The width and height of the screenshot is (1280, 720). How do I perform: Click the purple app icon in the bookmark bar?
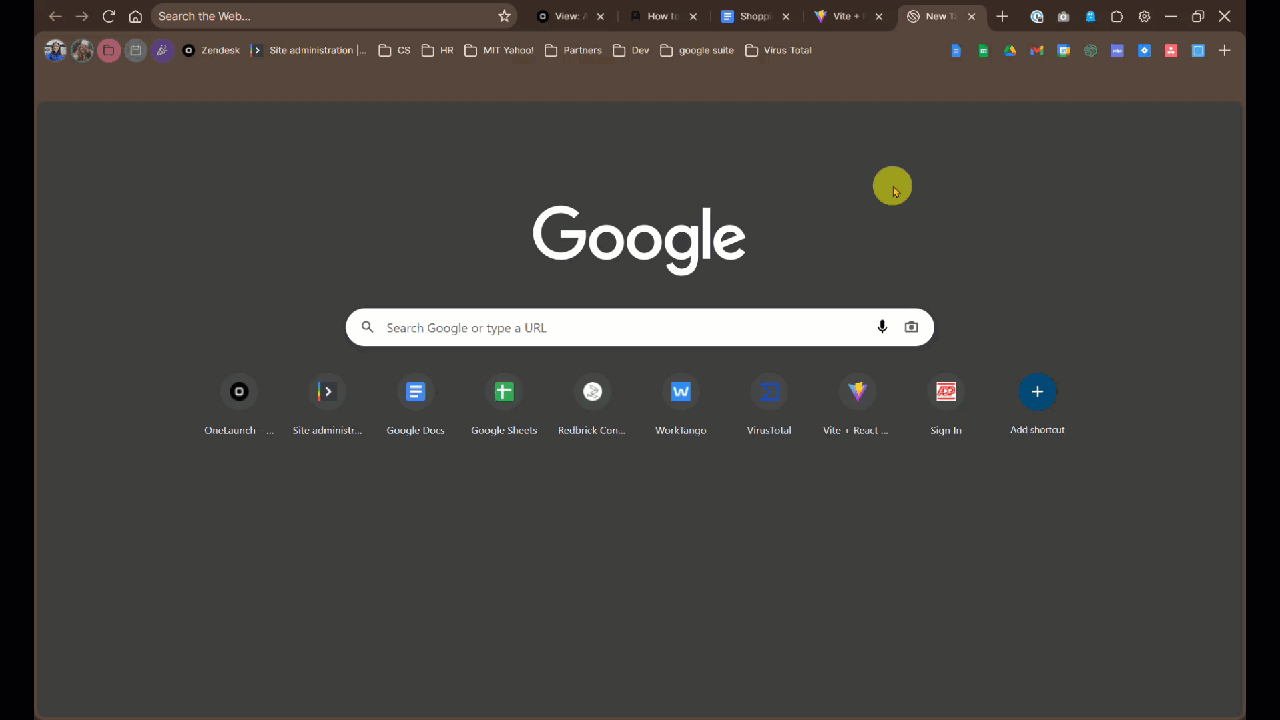tap(1118, 50)
